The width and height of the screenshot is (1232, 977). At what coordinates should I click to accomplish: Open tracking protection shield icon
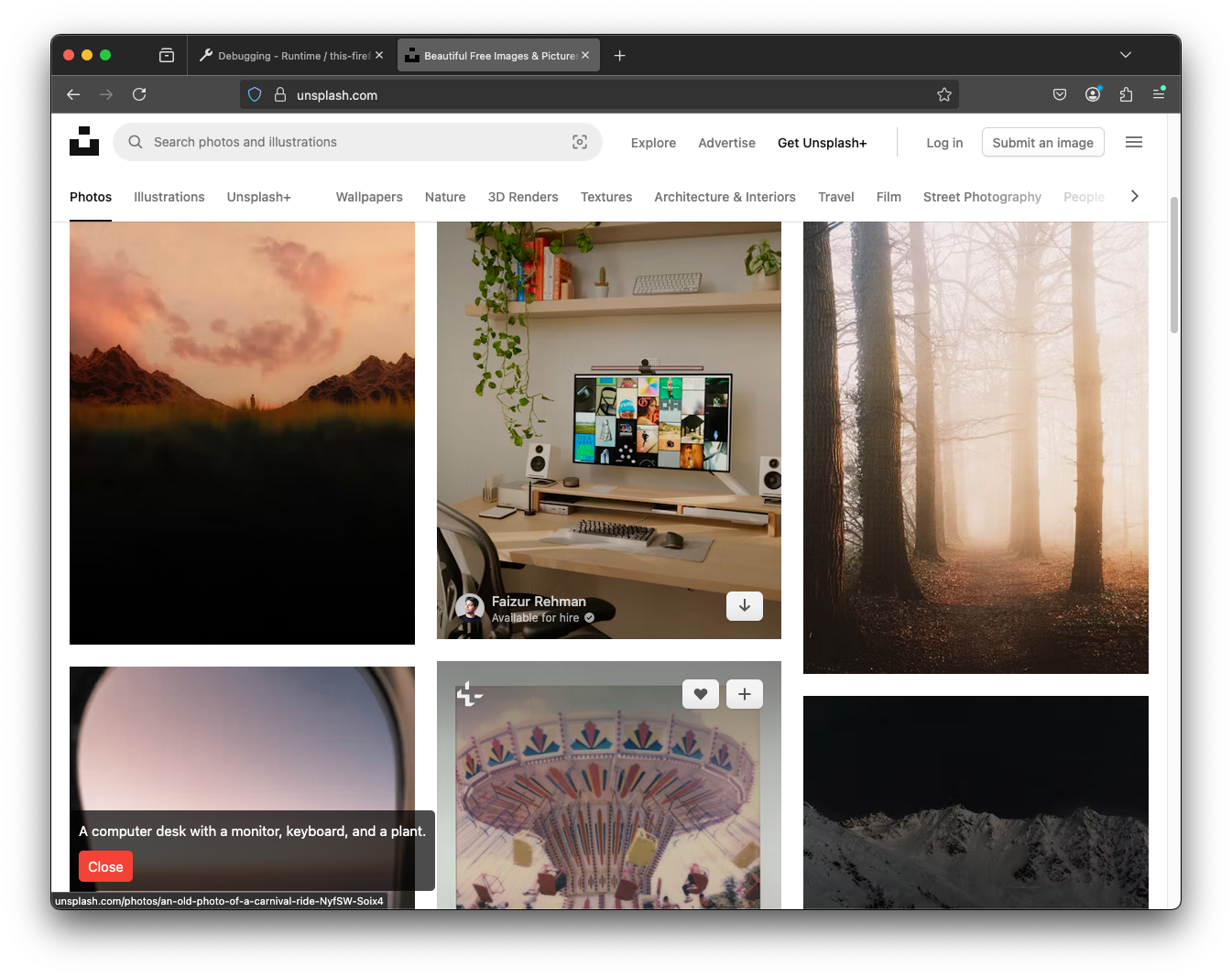click(x=255, y=94)
